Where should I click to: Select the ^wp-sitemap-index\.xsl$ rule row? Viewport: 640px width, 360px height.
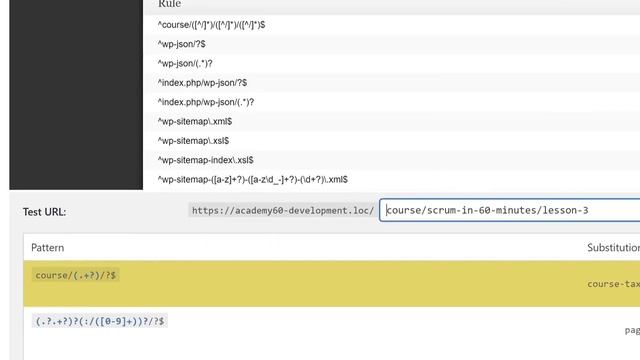(392, 160)
